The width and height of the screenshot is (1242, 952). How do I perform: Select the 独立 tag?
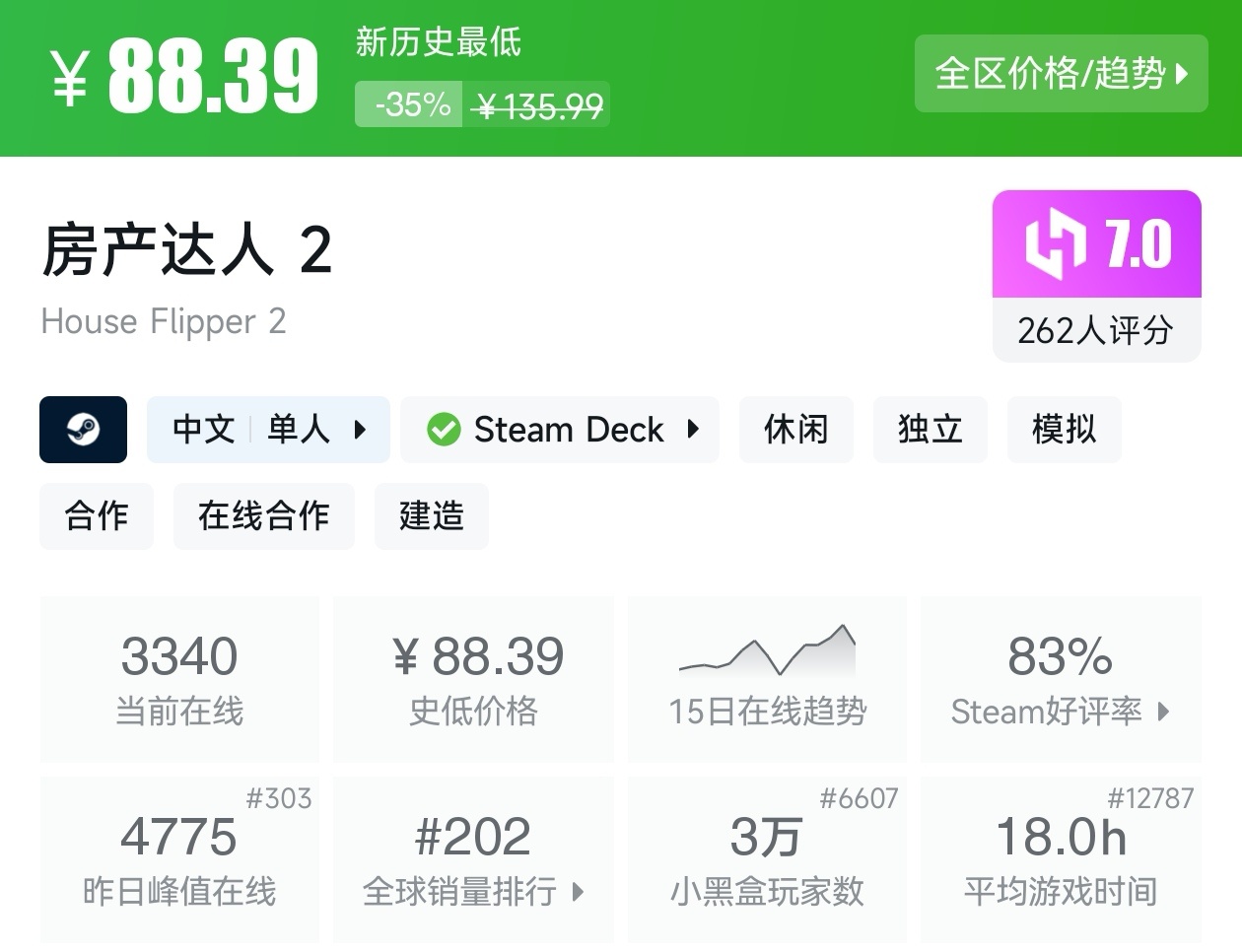[930, 430]
